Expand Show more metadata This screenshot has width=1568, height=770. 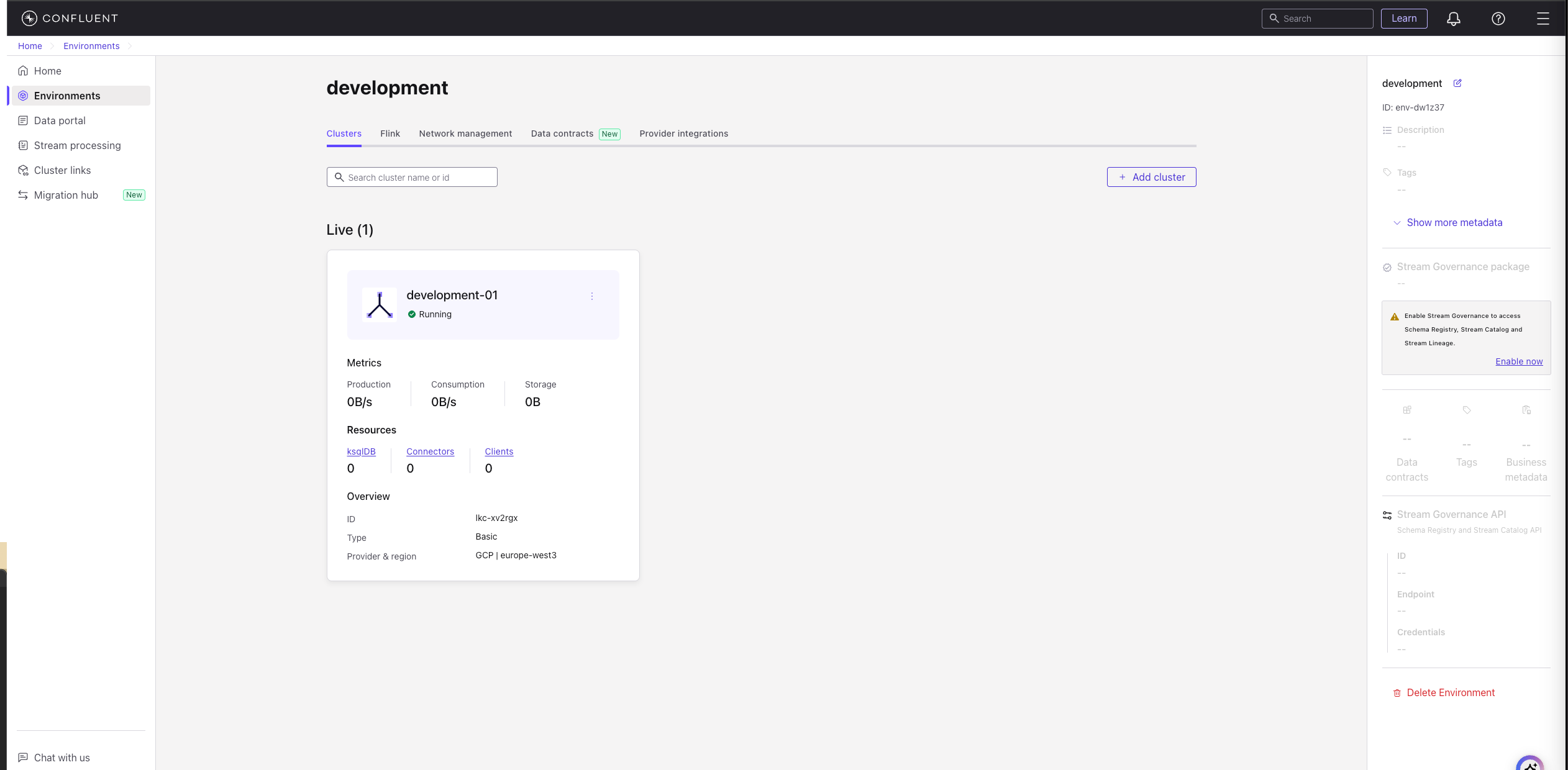tap(1447, 222)
